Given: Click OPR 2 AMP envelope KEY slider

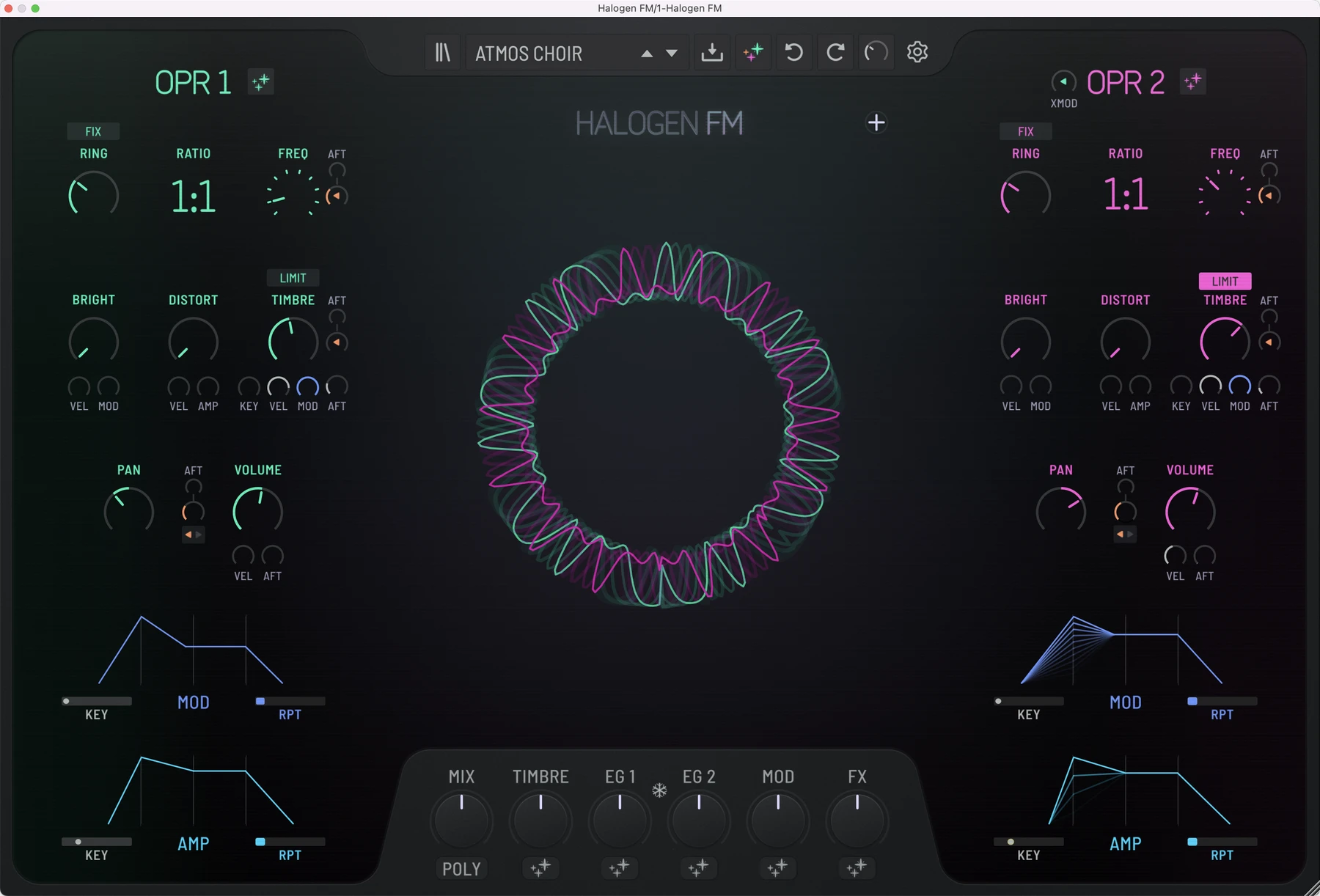Looking at the screenshot, I should (x=1029, y=842).
